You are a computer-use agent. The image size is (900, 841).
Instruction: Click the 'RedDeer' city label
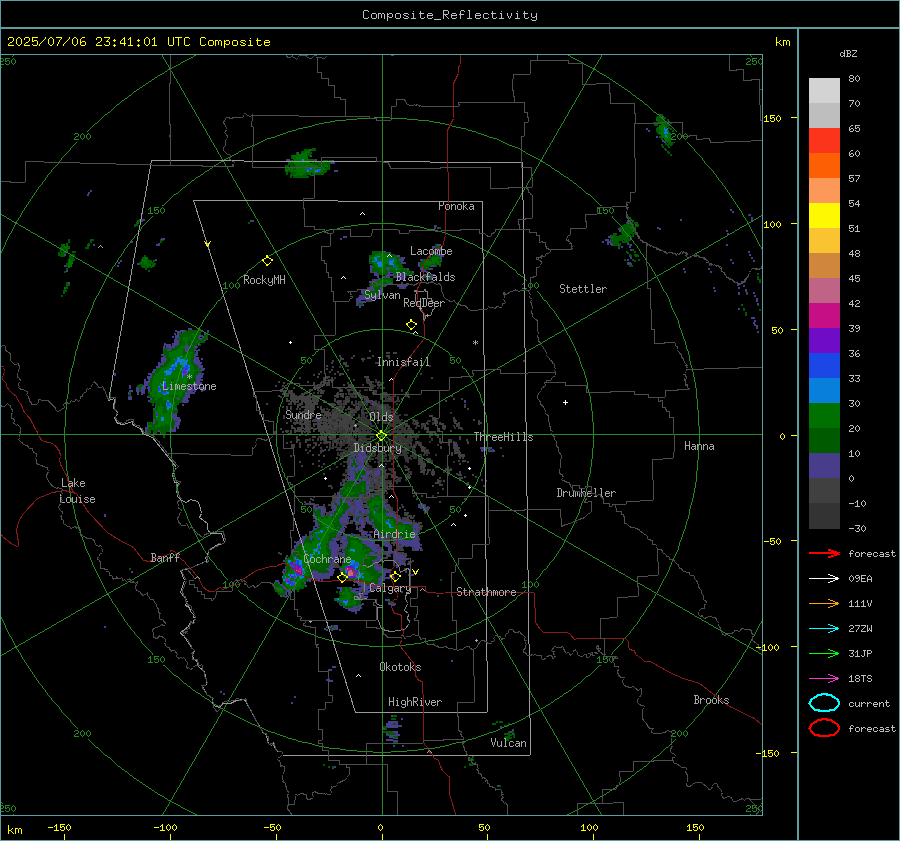click(x=424, y=303)
